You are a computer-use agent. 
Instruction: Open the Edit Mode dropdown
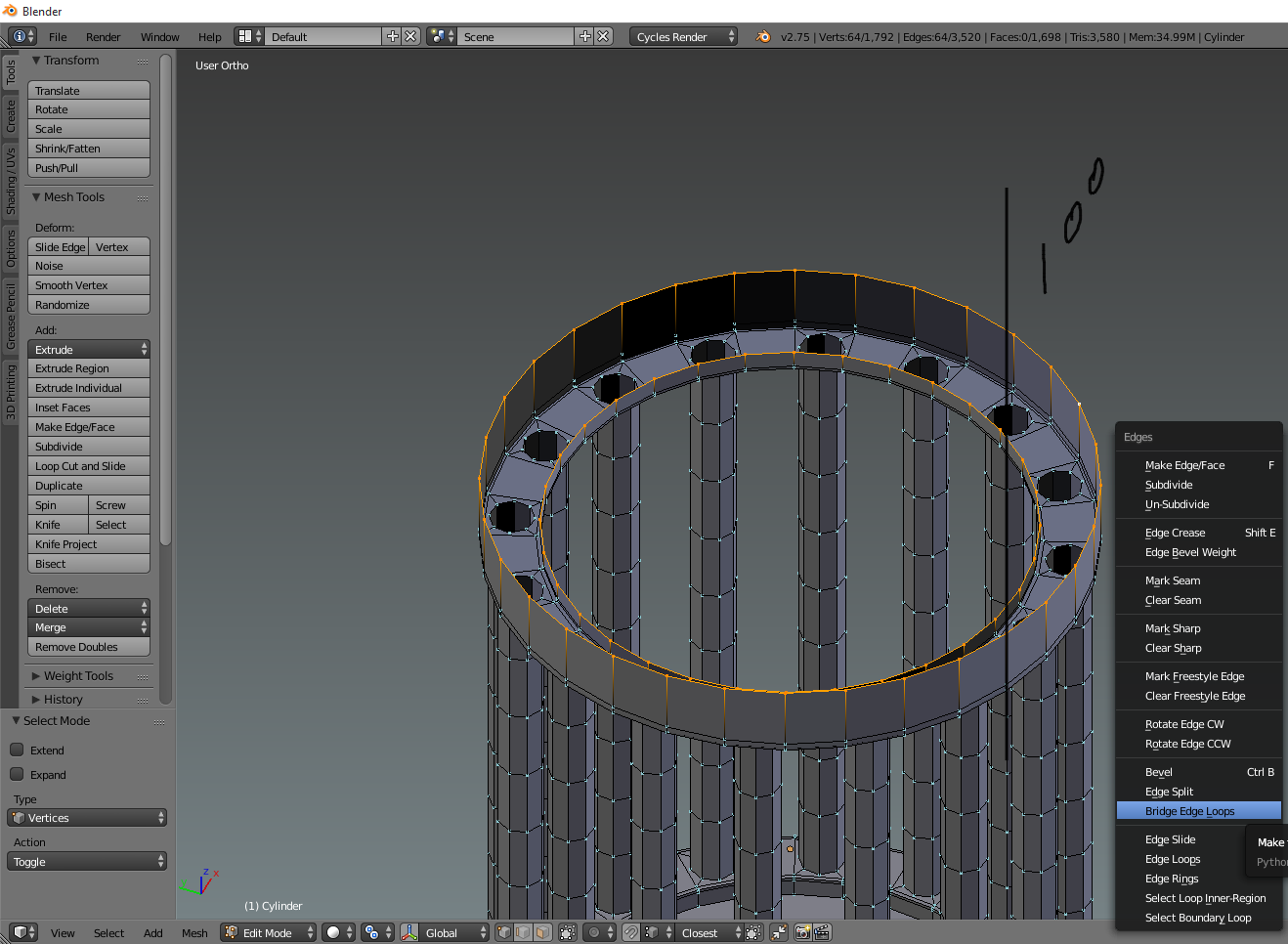[x=269, y=932]
